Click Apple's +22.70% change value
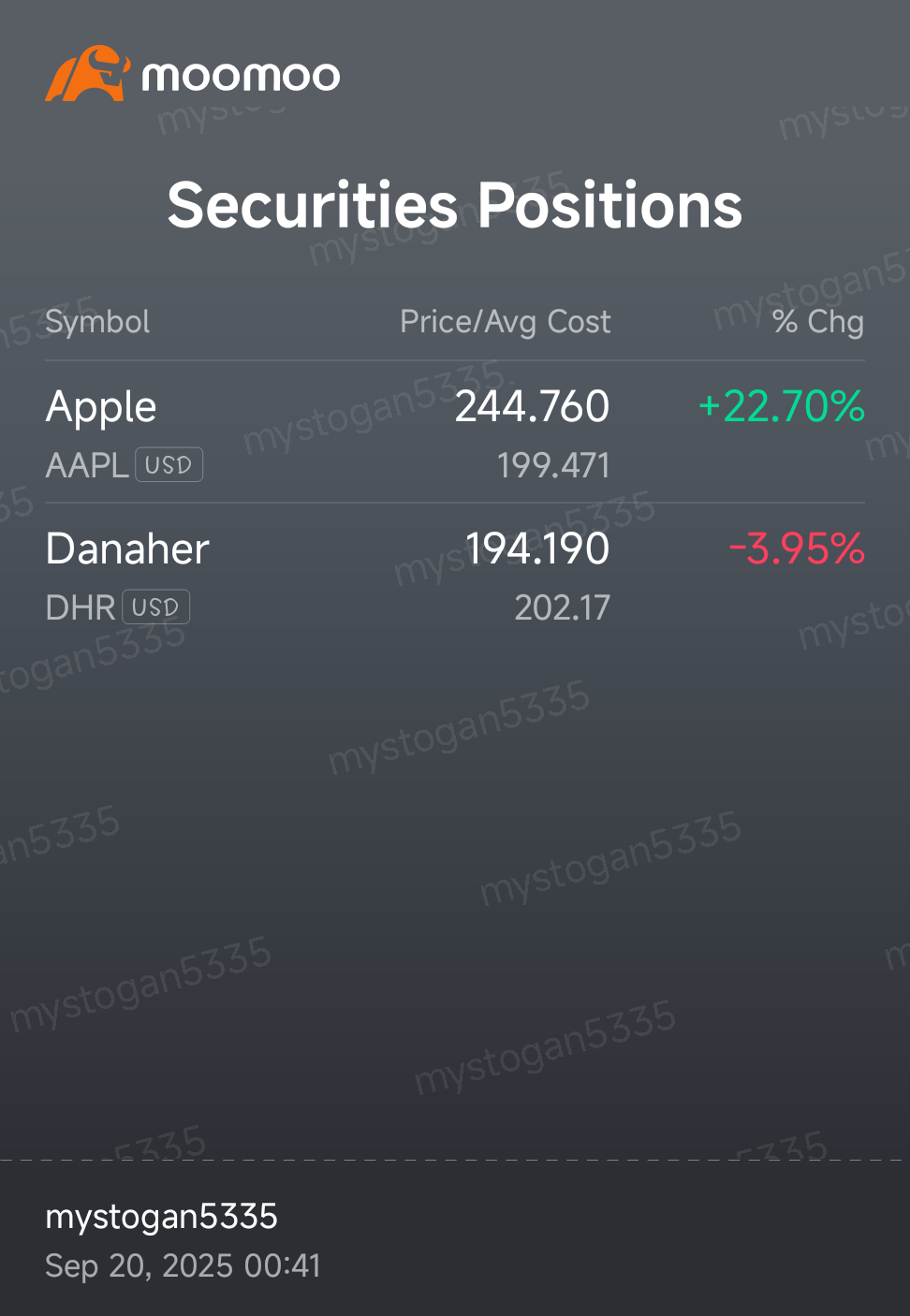The image size is (910, 1316). [782, 406]
